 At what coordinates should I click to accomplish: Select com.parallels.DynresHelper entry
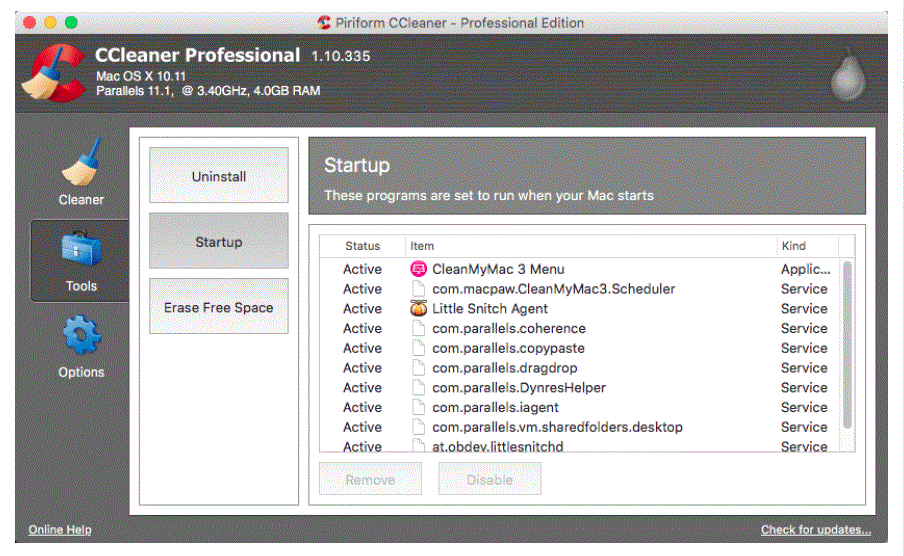point(580,387)
